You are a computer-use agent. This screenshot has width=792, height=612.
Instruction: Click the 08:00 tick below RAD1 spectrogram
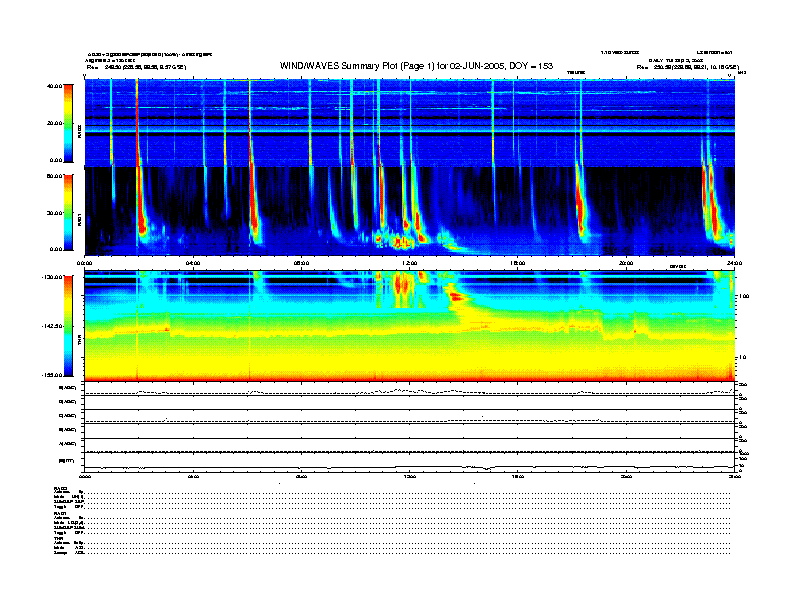pos(301,263)
